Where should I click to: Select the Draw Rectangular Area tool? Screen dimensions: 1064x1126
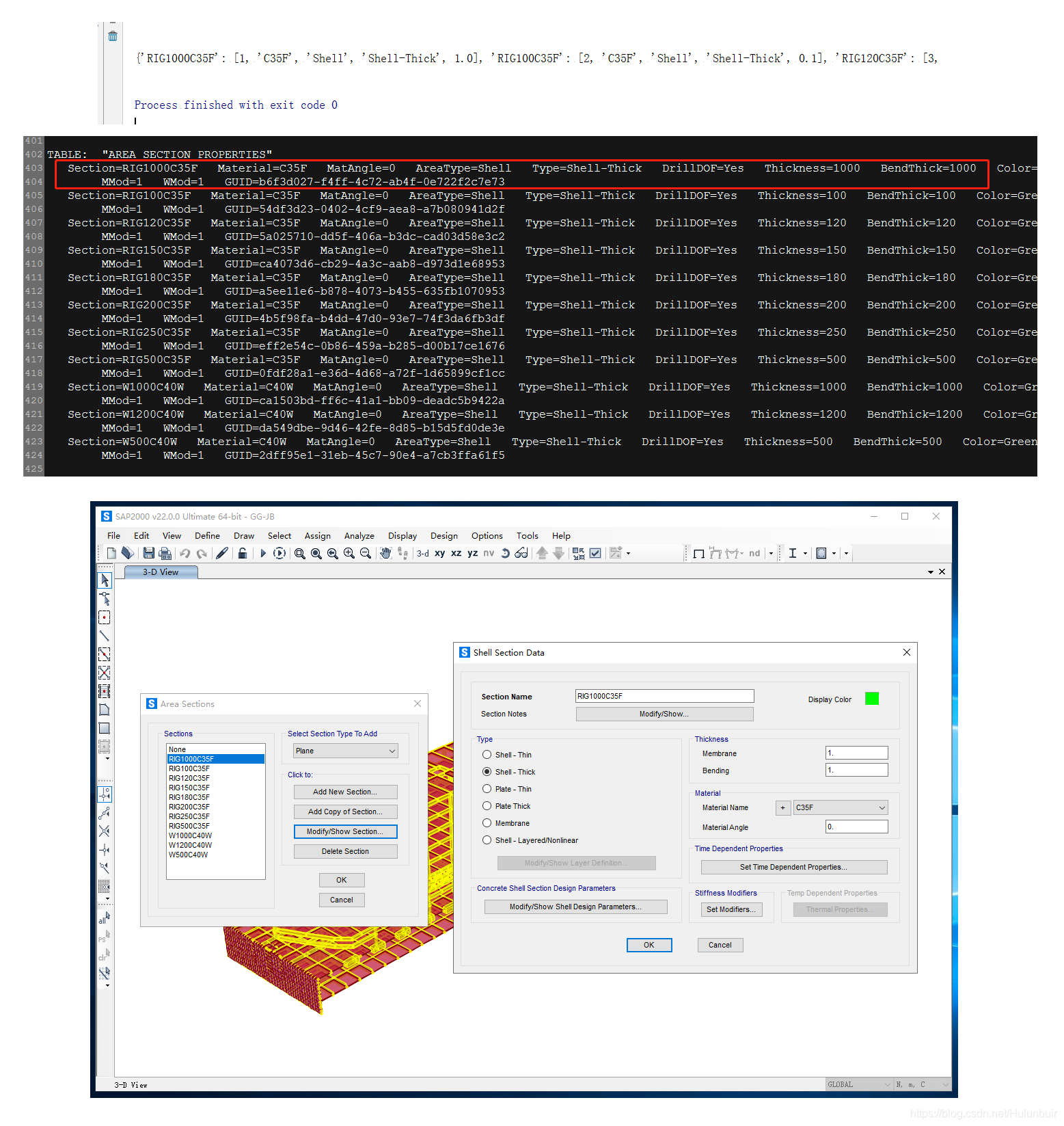(105, 729)
